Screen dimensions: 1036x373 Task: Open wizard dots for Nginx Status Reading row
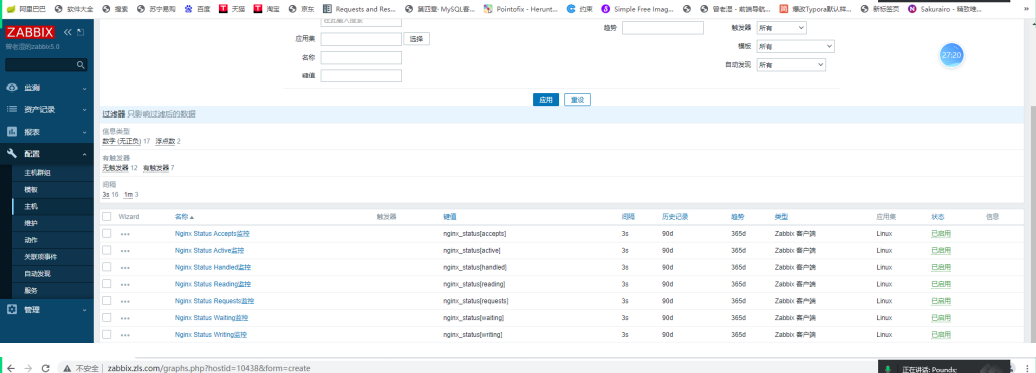click(x=125, y=285)
